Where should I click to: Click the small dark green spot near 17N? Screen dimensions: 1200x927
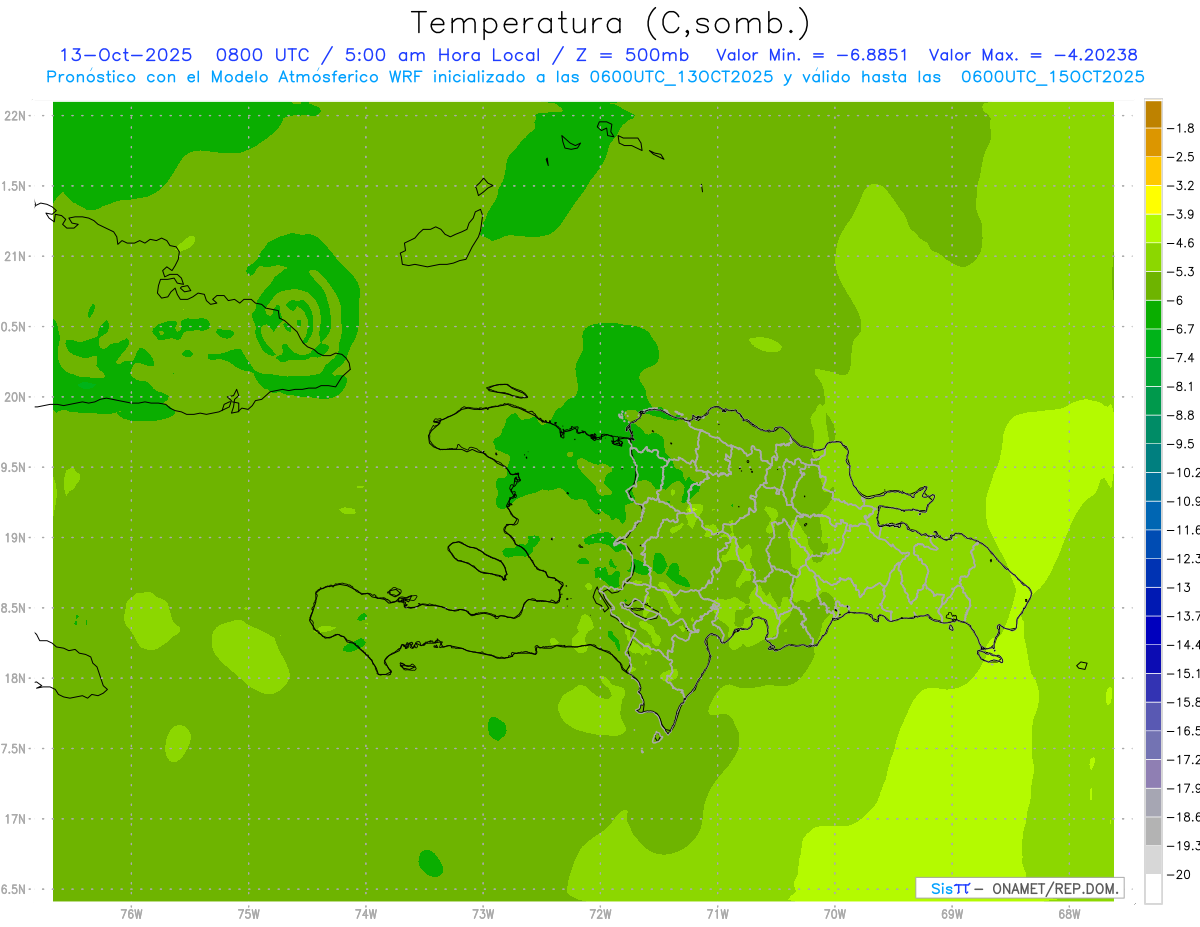pyautogui.click(x=430, y=861)
